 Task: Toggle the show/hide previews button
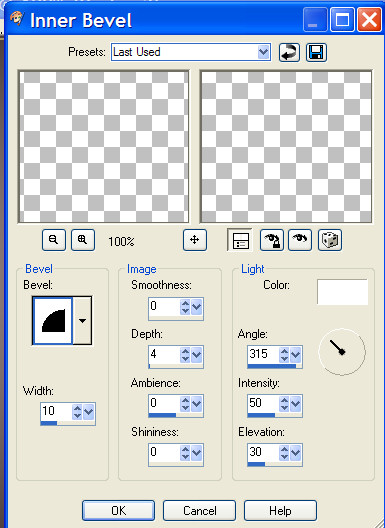click(240, 240)
